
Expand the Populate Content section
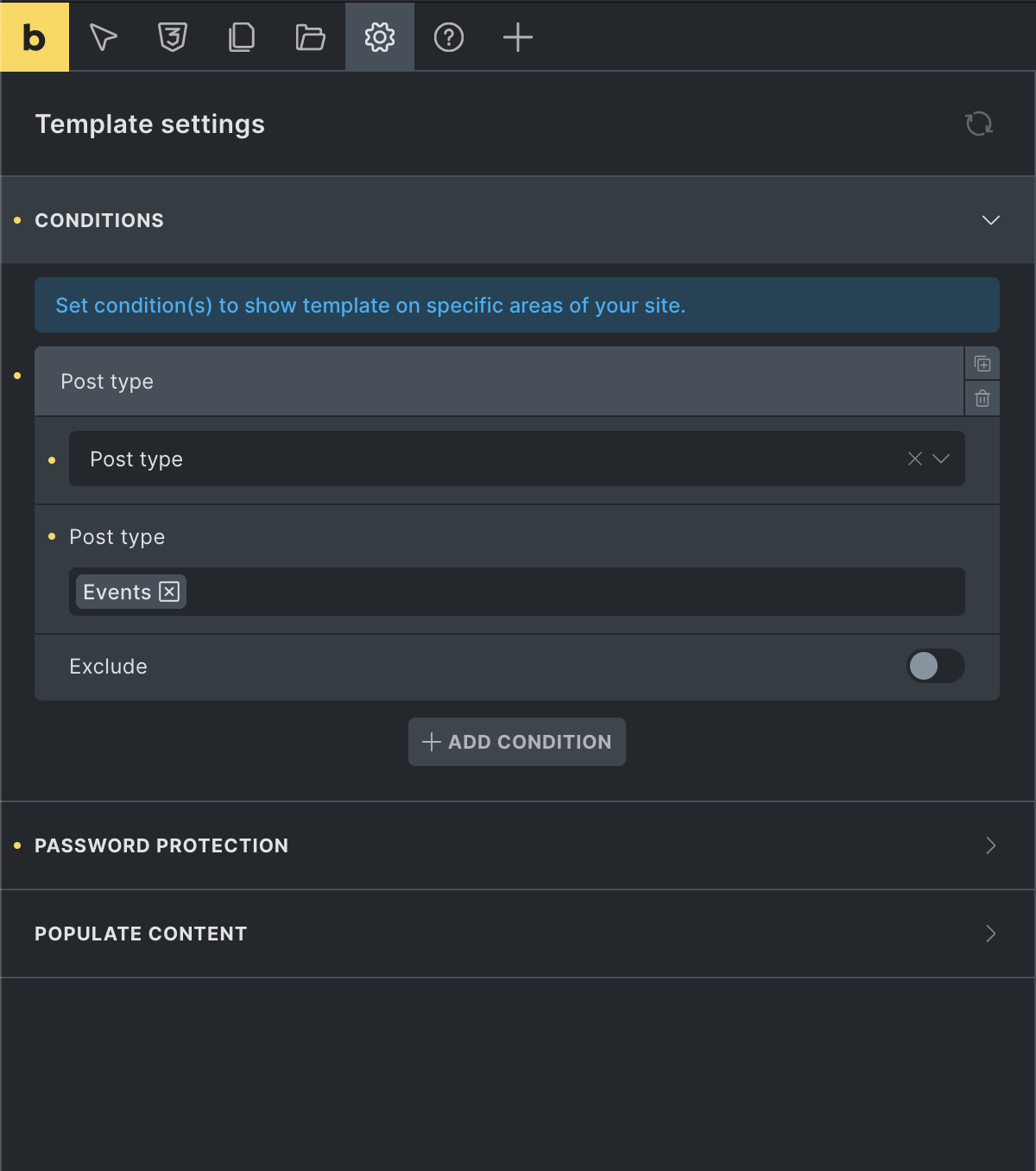click(x=991, y=934)
